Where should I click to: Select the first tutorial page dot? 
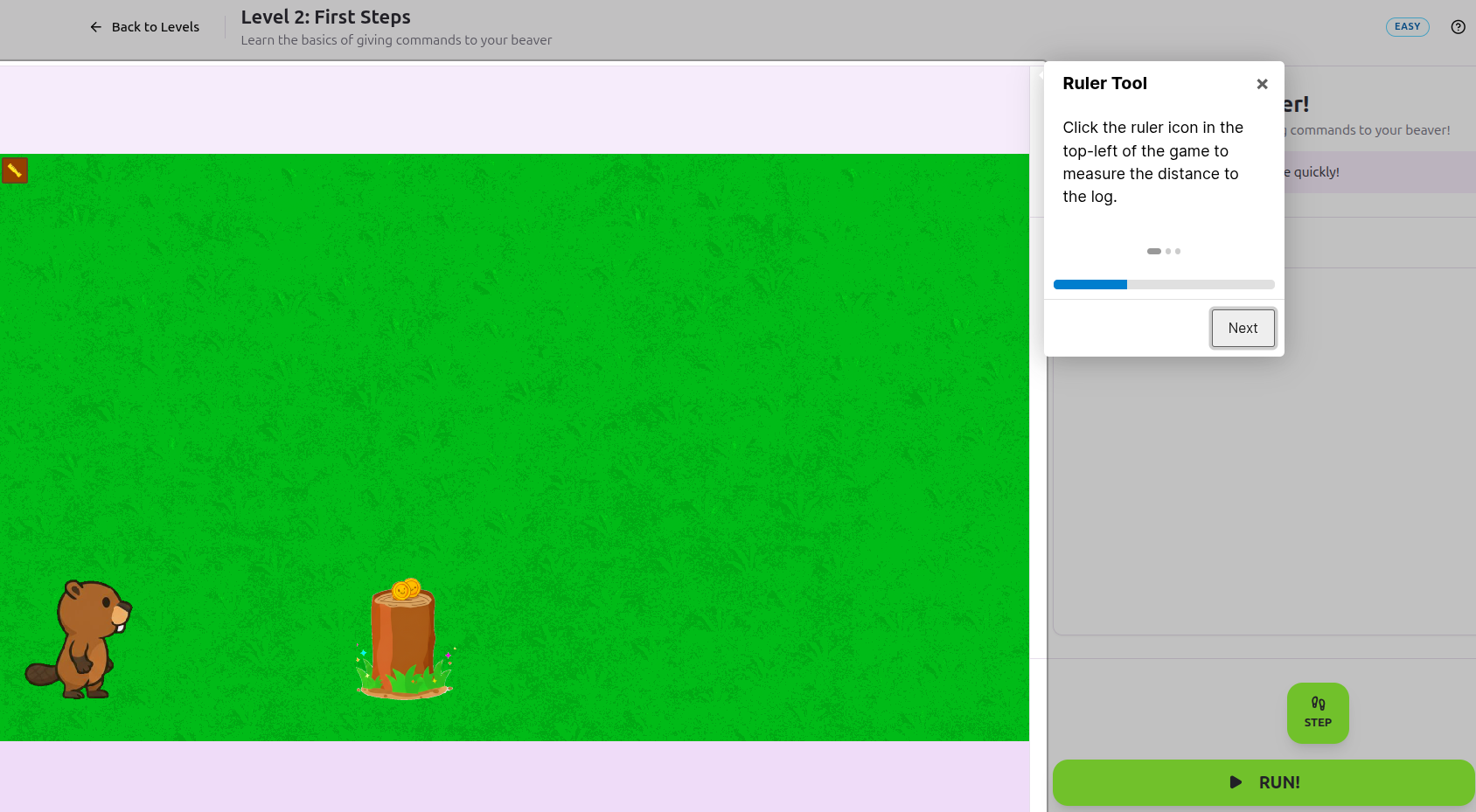pyautogui.click(x=1154, y=252)
